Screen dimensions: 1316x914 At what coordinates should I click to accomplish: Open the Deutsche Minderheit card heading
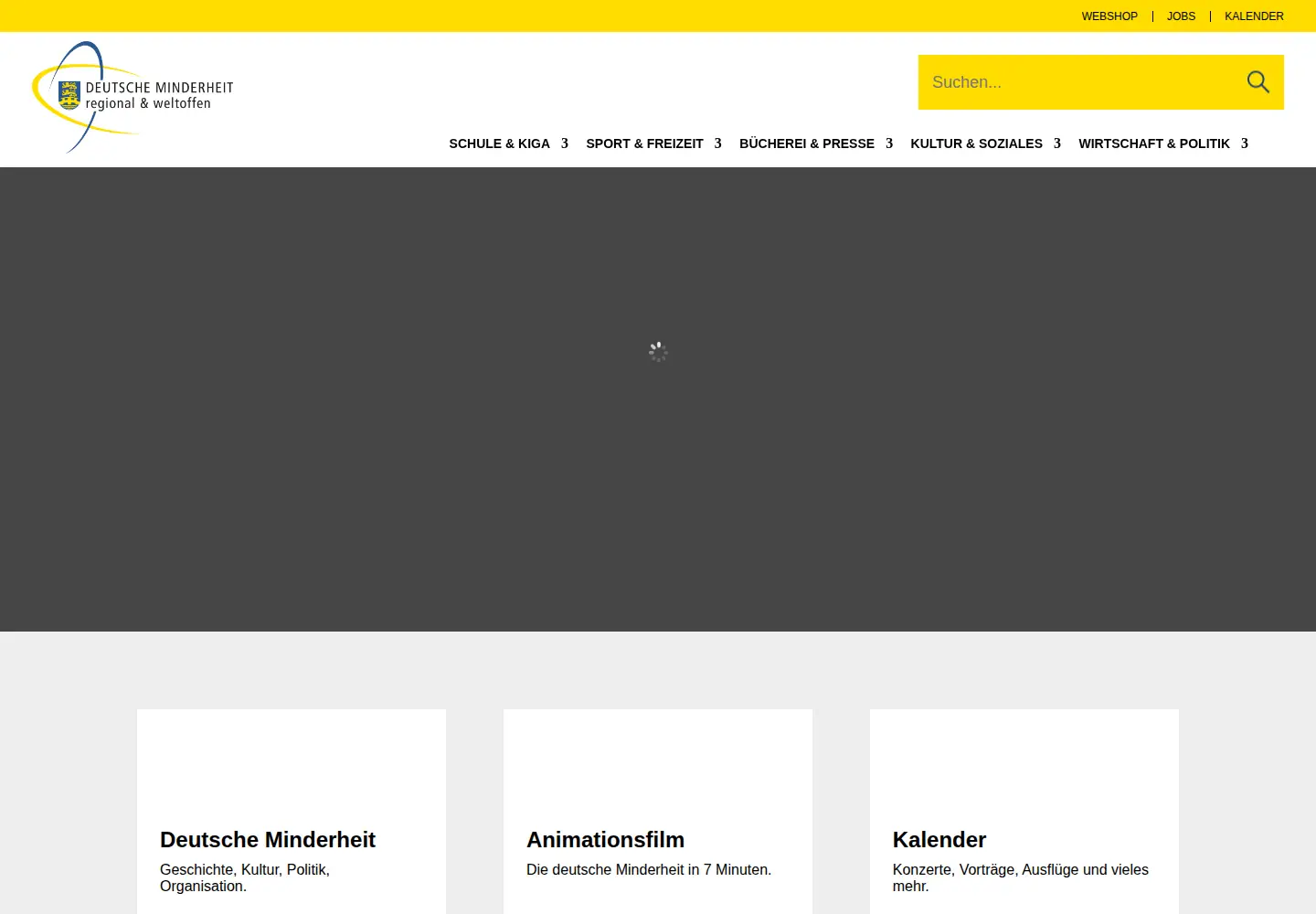pyautogui.click(x=268, y=839)
